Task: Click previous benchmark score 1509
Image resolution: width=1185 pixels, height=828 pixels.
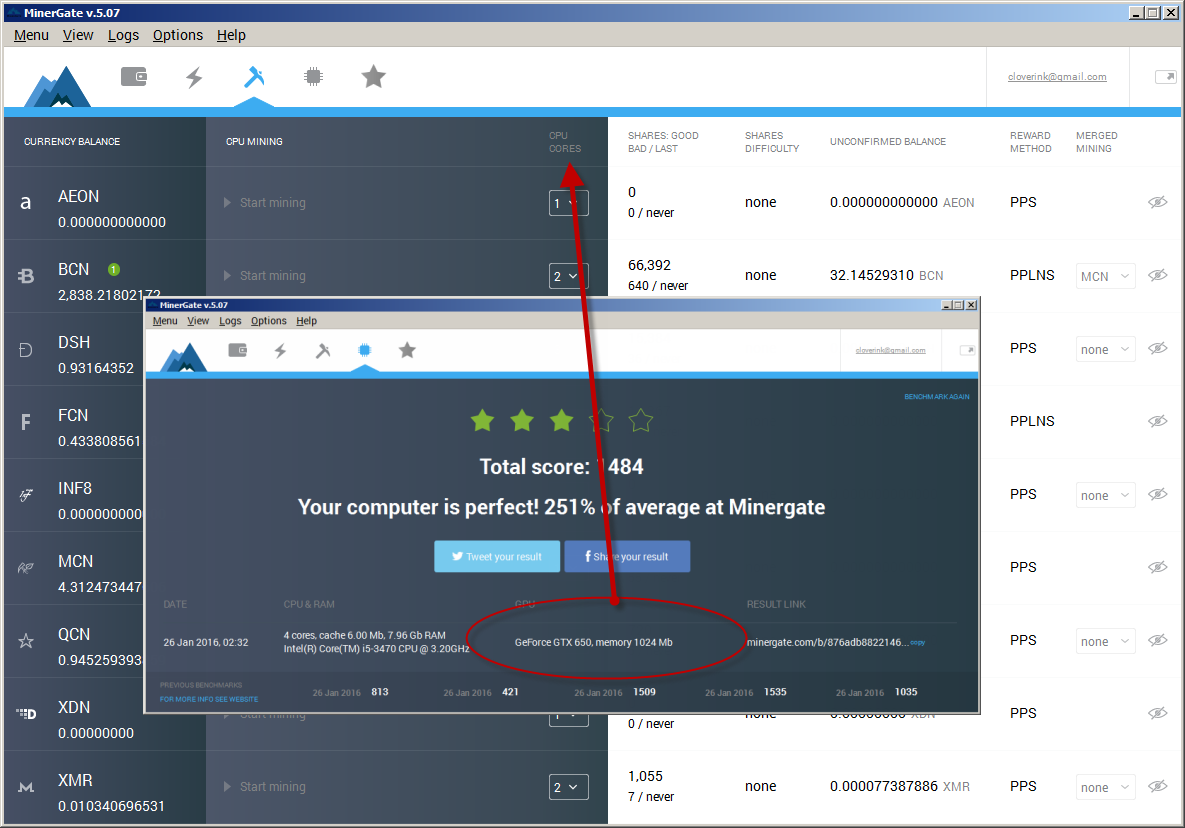Action: tap(645, 692)
